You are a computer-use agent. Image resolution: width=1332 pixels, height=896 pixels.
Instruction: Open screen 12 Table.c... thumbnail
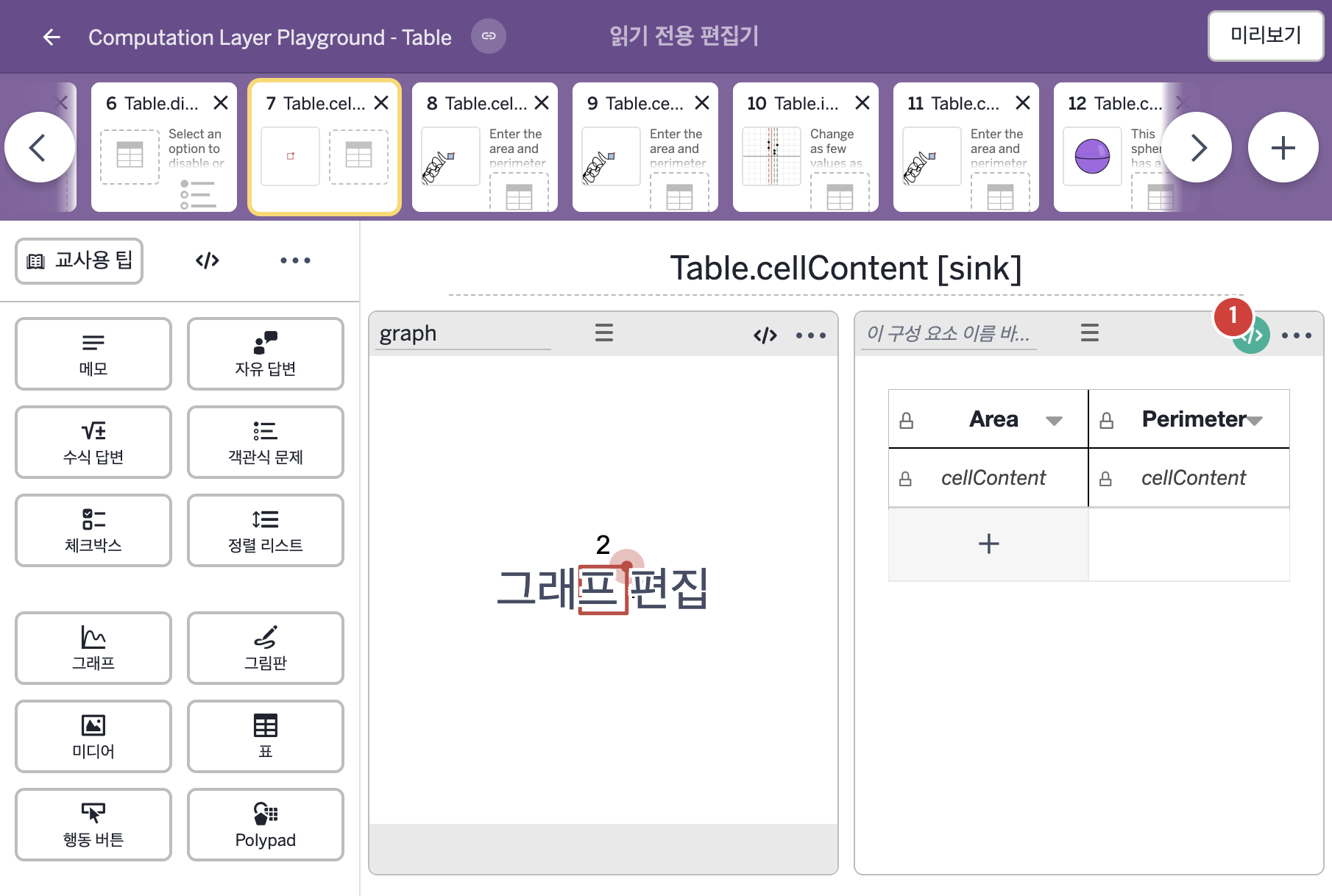[1115, 147]
